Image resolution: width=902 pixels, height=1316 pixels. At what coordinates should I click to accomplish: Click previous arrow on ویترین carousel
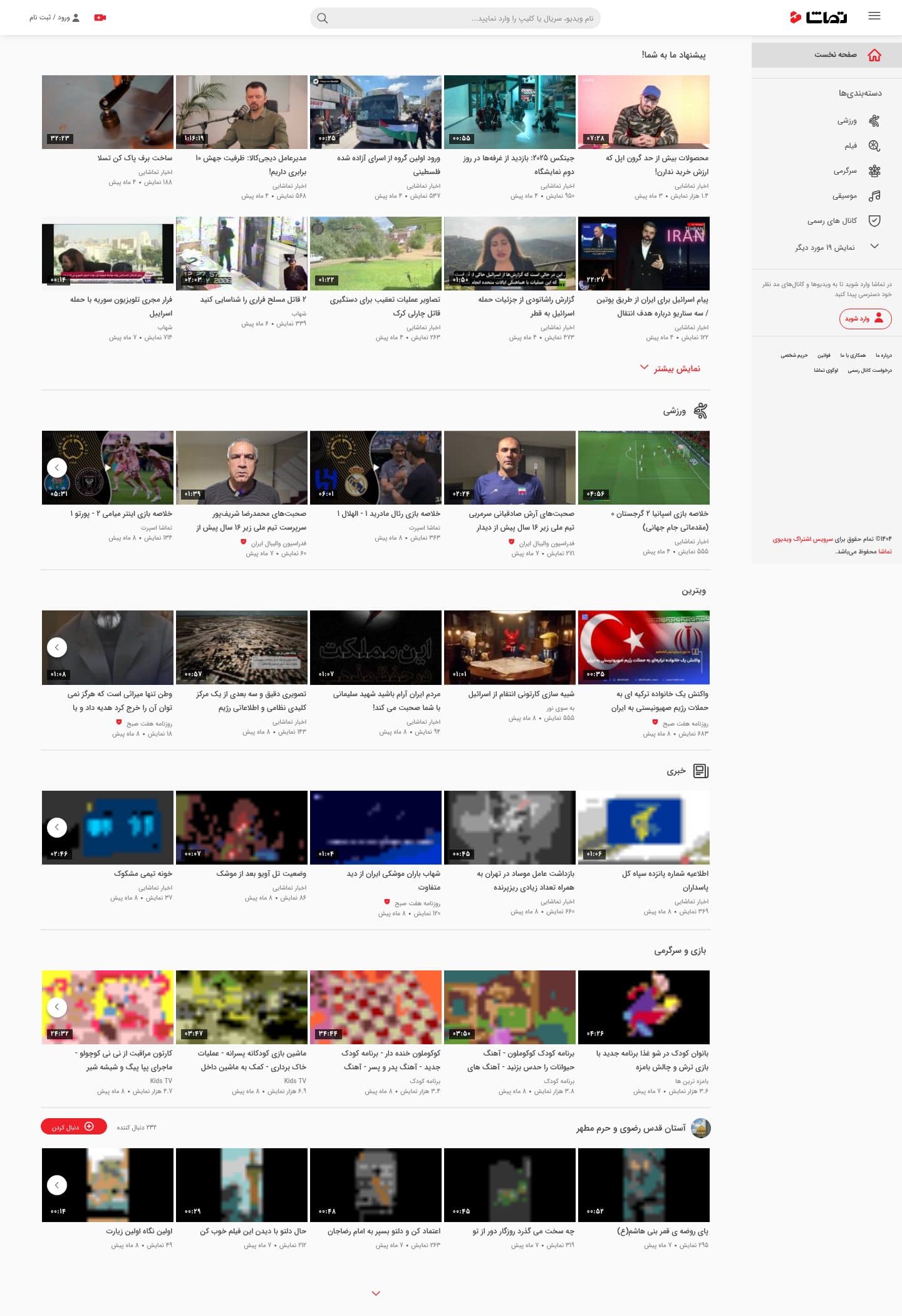57,647
